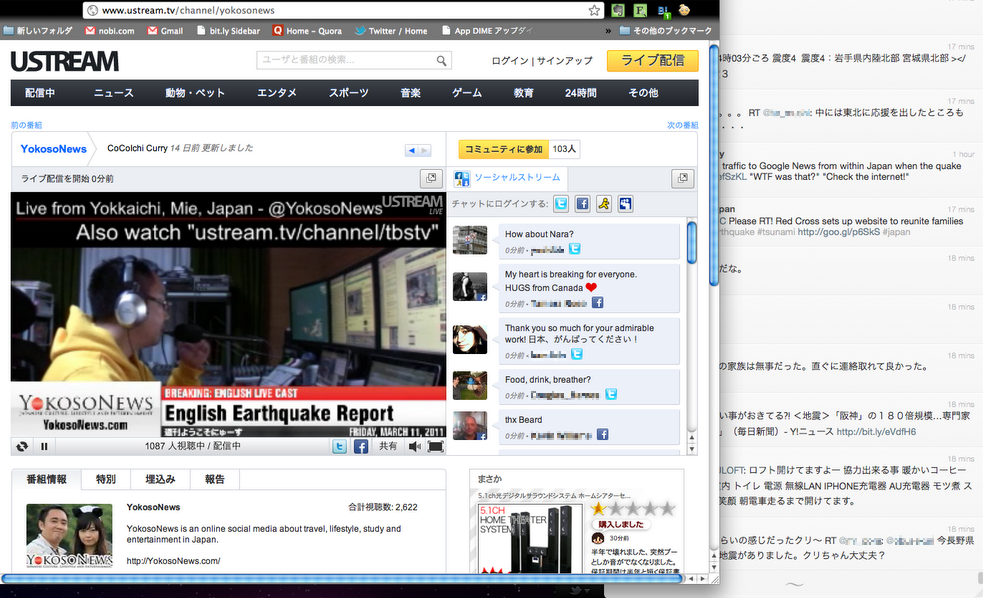The image size is (983, 598).
Task: Open the スポーツ nav category
Action: tap(349, 93)
